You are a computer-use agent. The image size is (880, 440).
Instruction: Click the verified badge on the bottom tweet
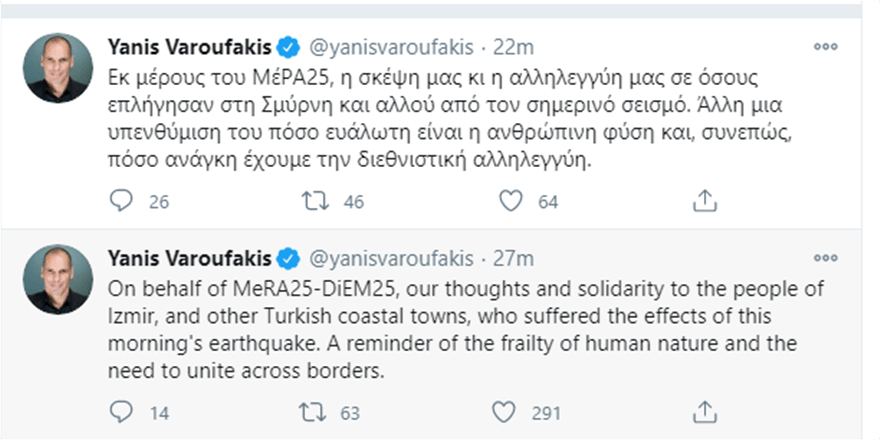[288, 259]
